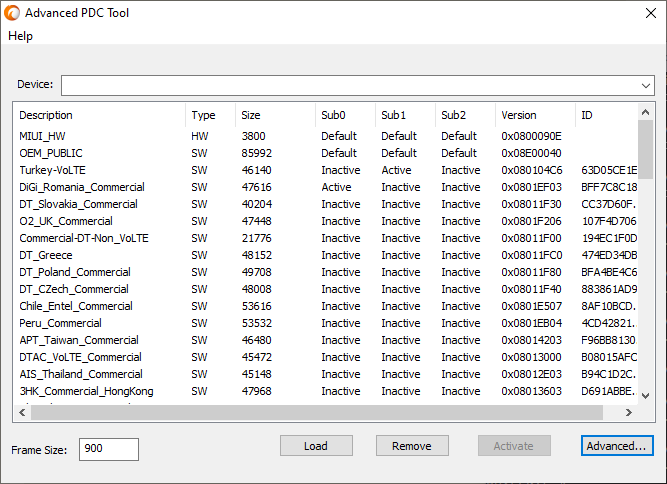This screenshot has width=667, height=484.
Task: Click the Sub1 column header
Action: point(405,115)
